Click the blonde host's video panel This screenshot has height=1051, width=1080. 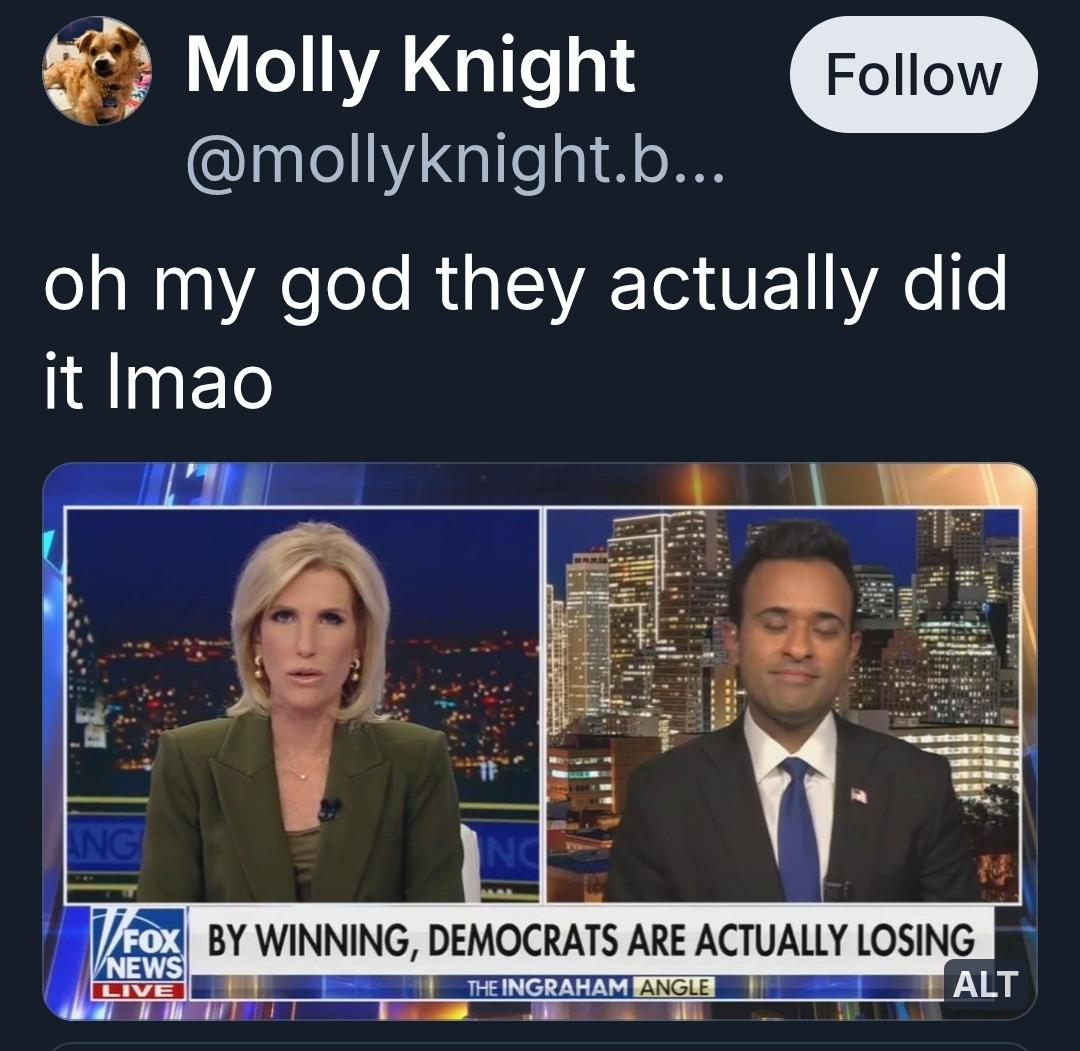302,705
